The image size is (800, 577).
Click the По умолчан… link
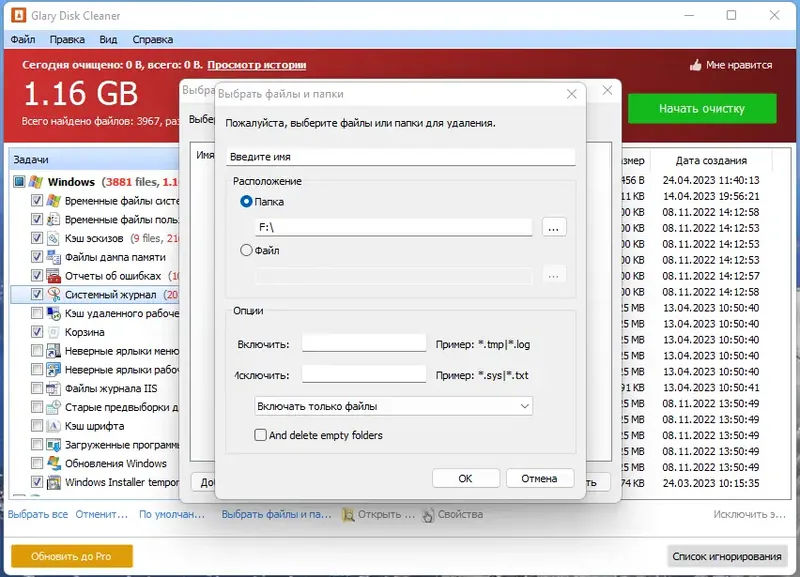pyautogui.click(x=172, y=514)
